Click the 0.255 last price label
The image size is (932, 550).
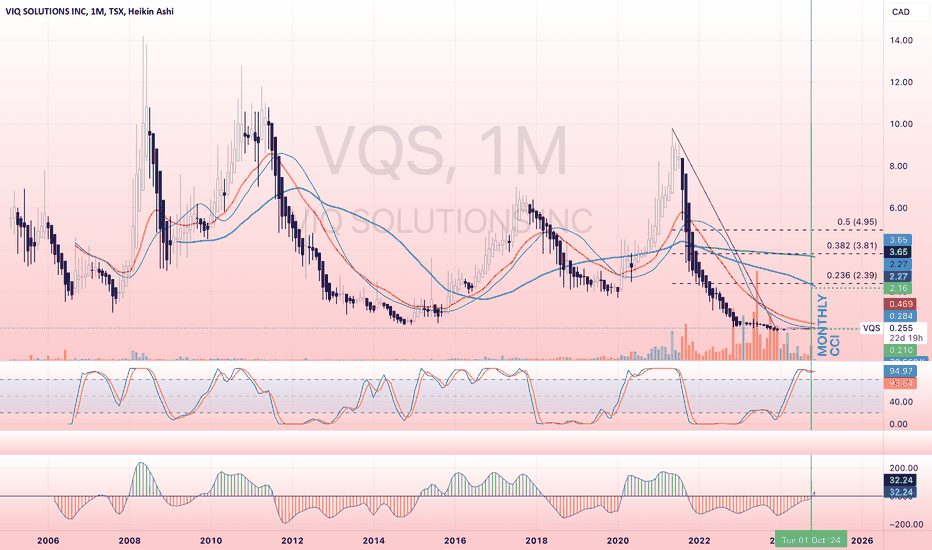point(902,328)
